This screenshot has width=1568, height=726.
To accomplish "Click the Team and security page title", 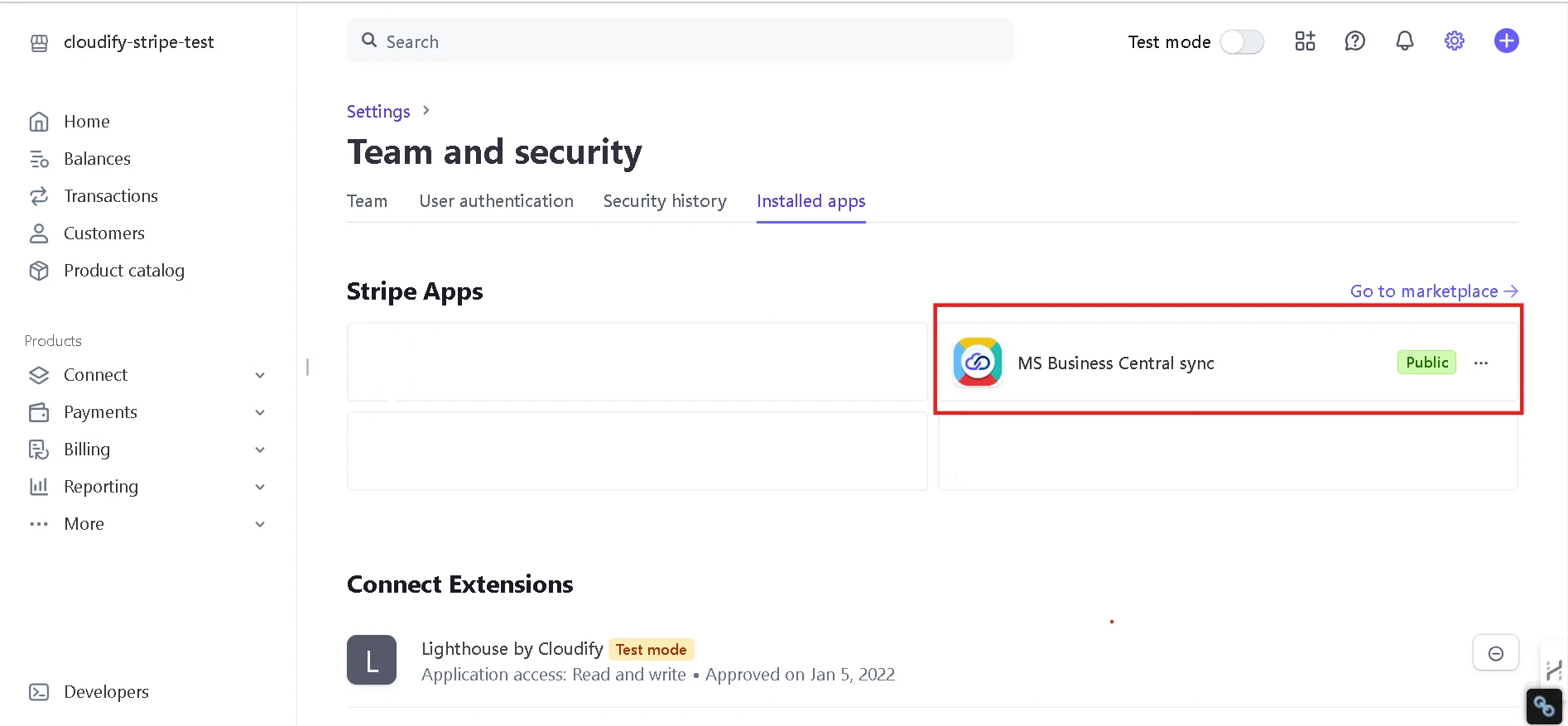I will (x=494, y=152).
